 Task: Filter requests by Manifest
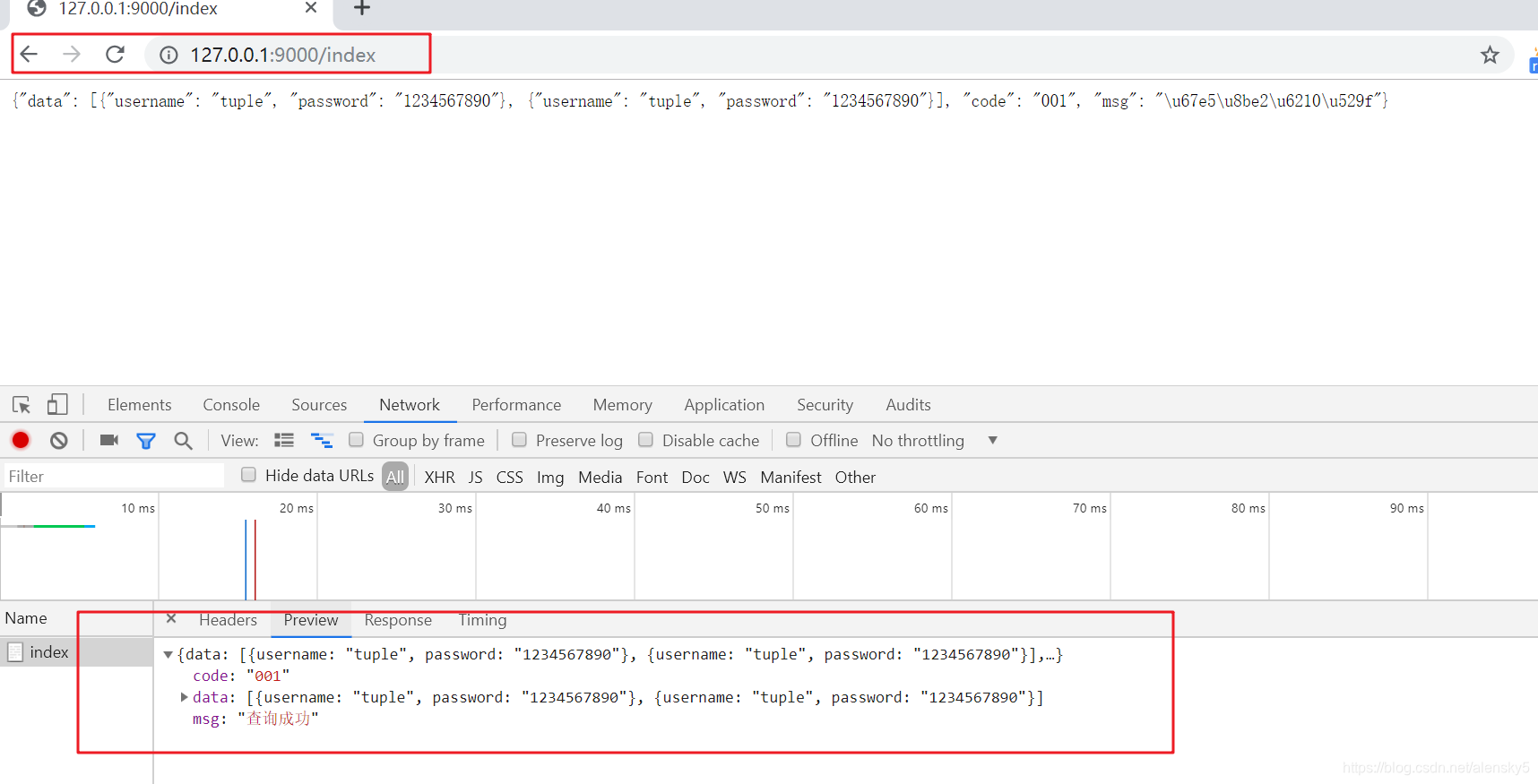(x=791, y=478)
